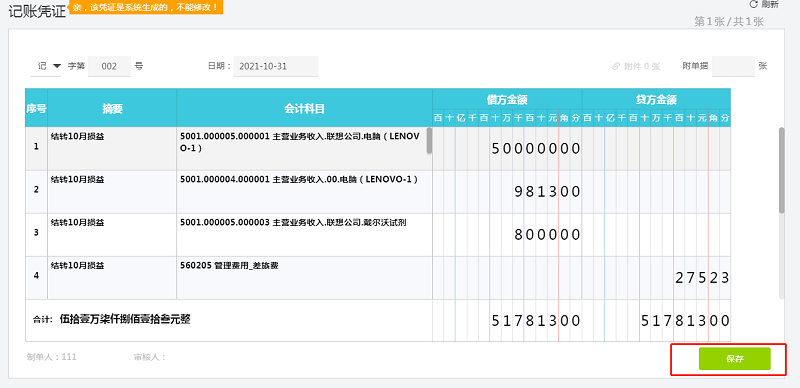800x388 pixels.
Task: Click the voucher number field 002
Action: click(x=109, y=66)
